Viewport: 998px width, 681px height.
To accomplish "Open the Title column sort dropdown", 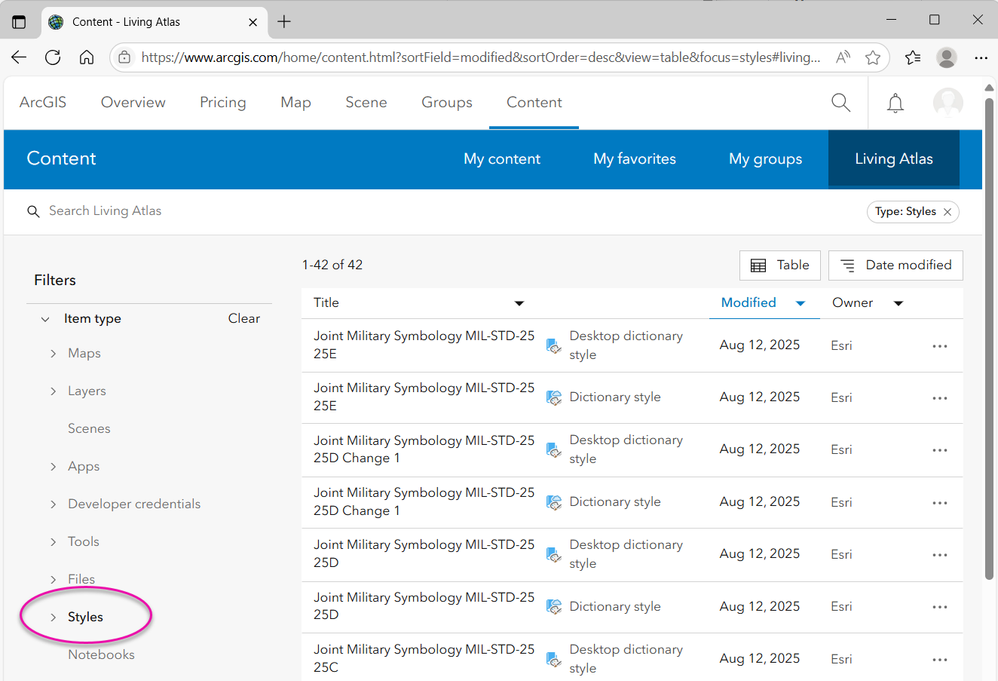I will 519,303.
